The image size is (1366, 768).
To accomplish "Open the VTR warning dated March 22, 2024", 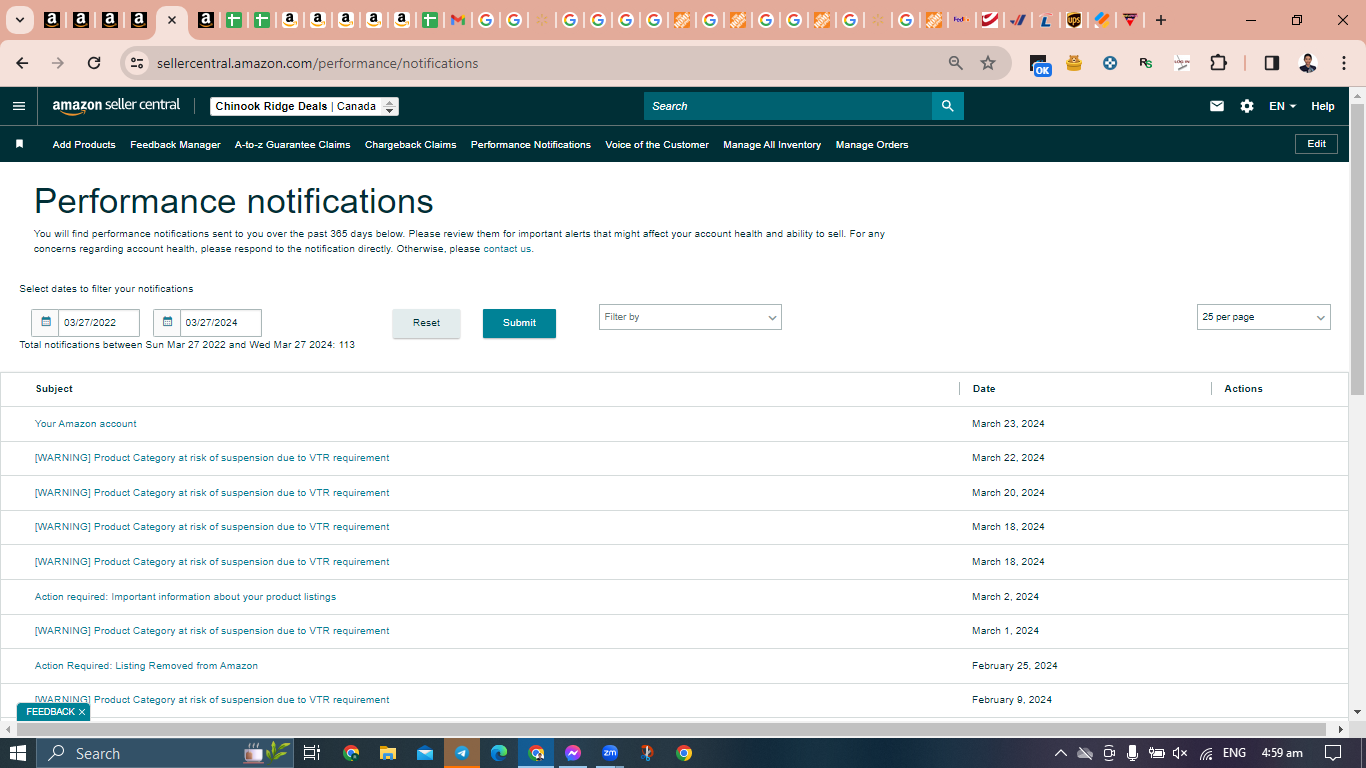I will pyautogui.click(x=212, y=458).
